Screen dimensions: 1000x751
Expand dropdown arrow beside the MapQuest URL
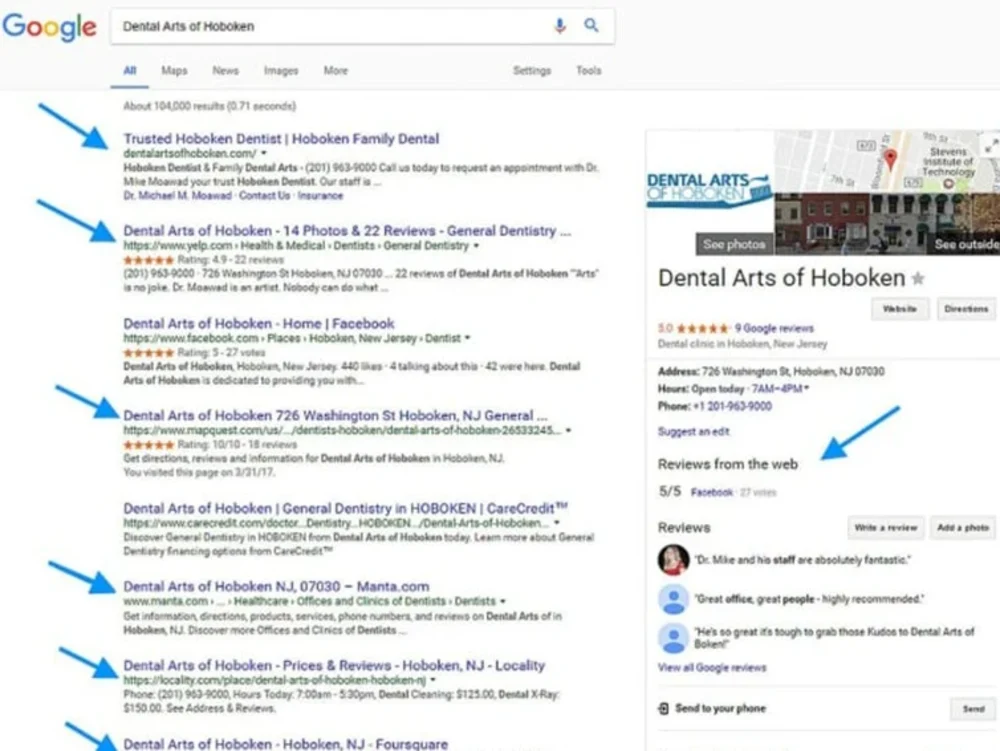568,430
